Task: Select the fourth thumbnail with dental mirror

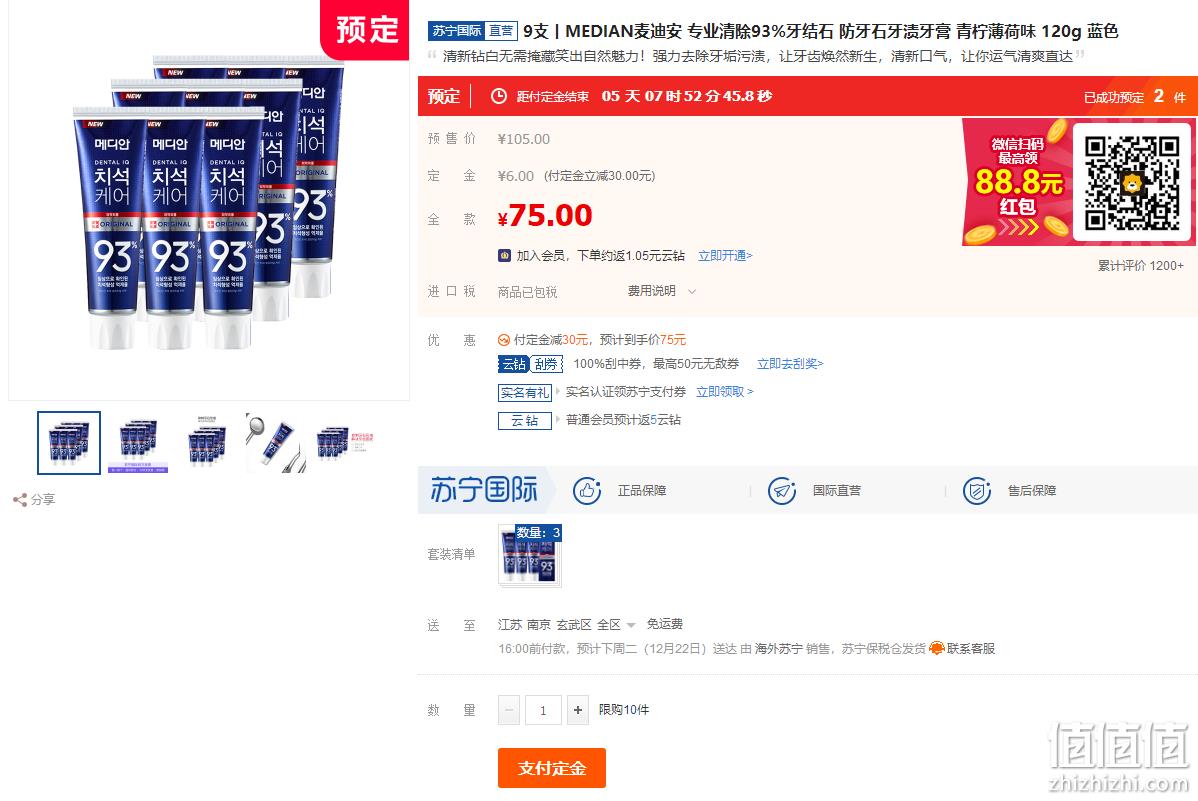Action: click(276, 443)
